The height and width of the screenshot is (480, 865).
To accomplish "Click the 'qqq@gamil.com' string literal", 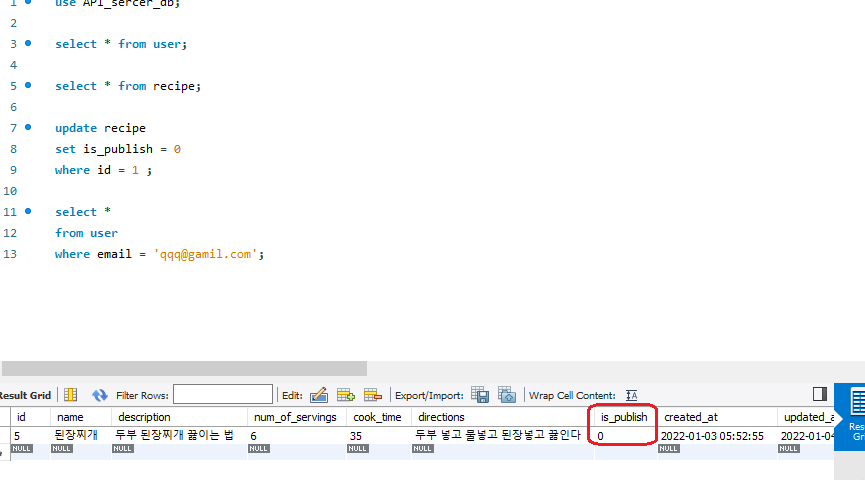I will (x=205, y=254).
